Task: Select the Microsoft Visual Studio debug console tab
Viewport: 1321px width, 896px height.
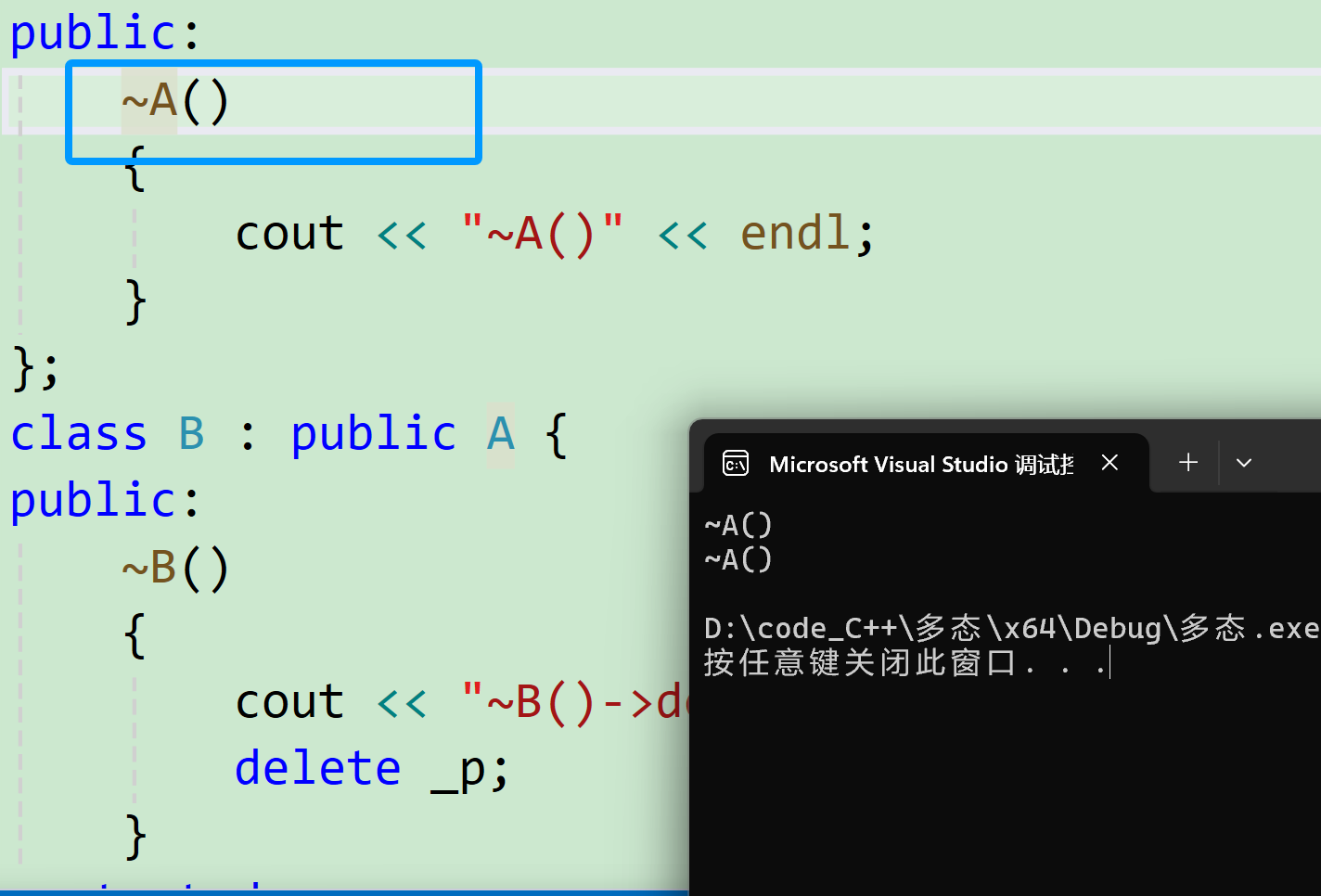Action: 926,463
